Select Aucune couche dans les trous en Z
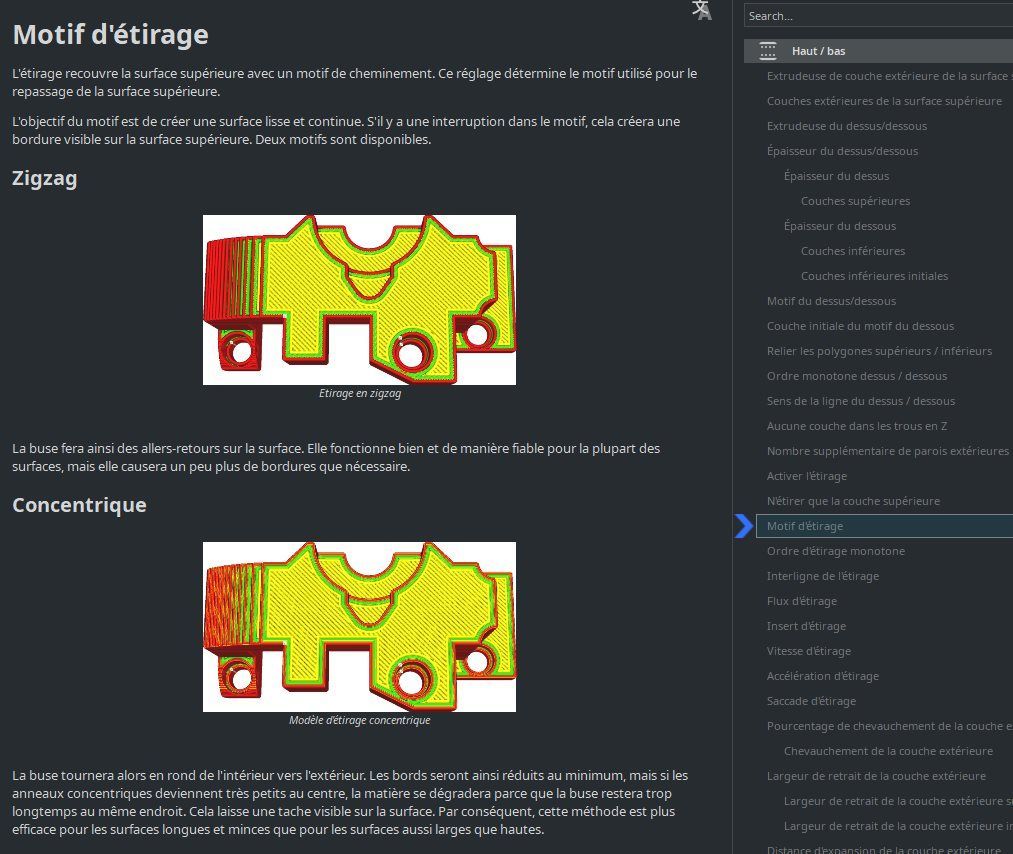The image size is (1013, 854). (x=857, y=426)
